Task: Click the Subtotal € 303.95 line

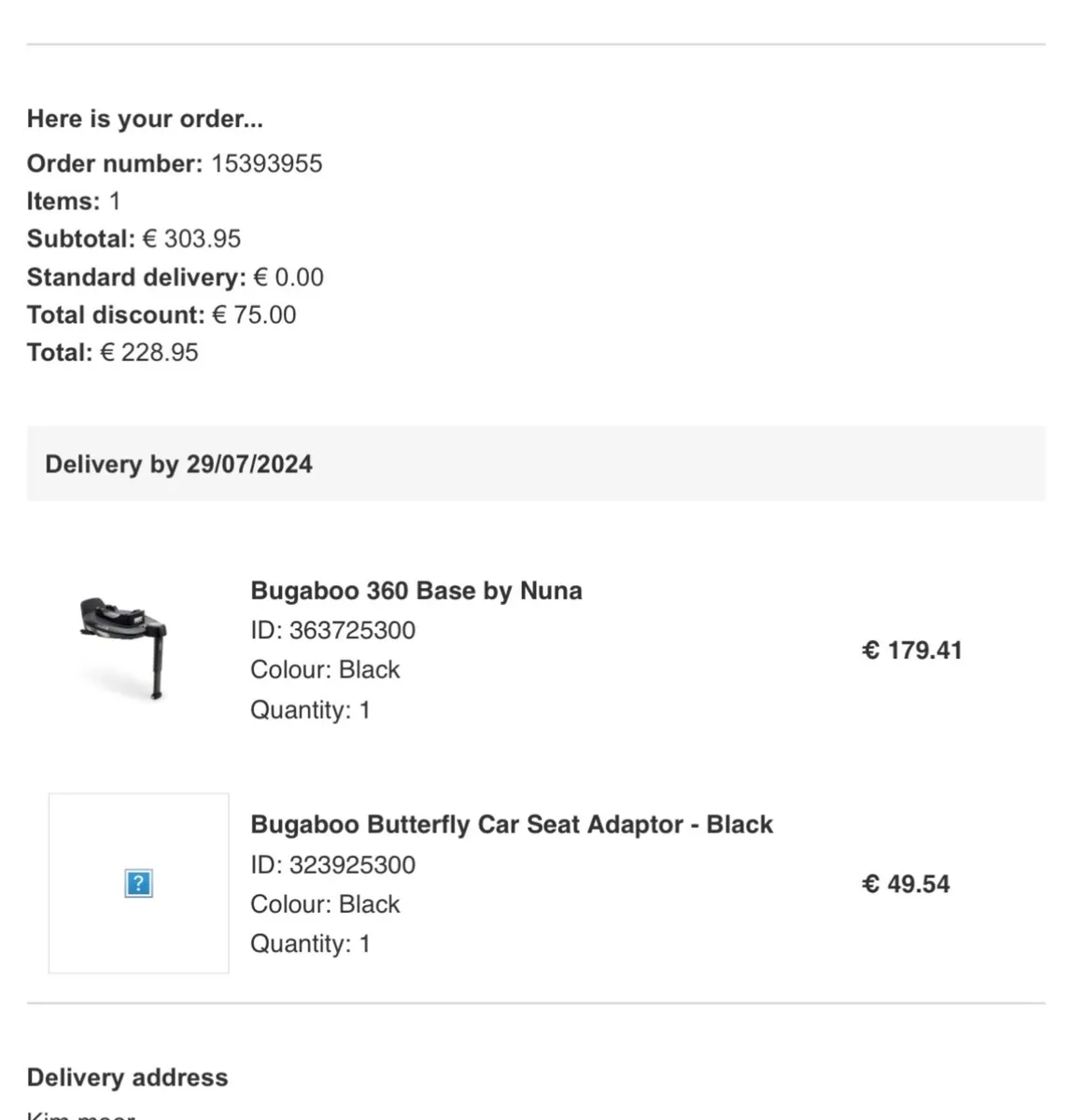Action: click(x=134, y=239)
